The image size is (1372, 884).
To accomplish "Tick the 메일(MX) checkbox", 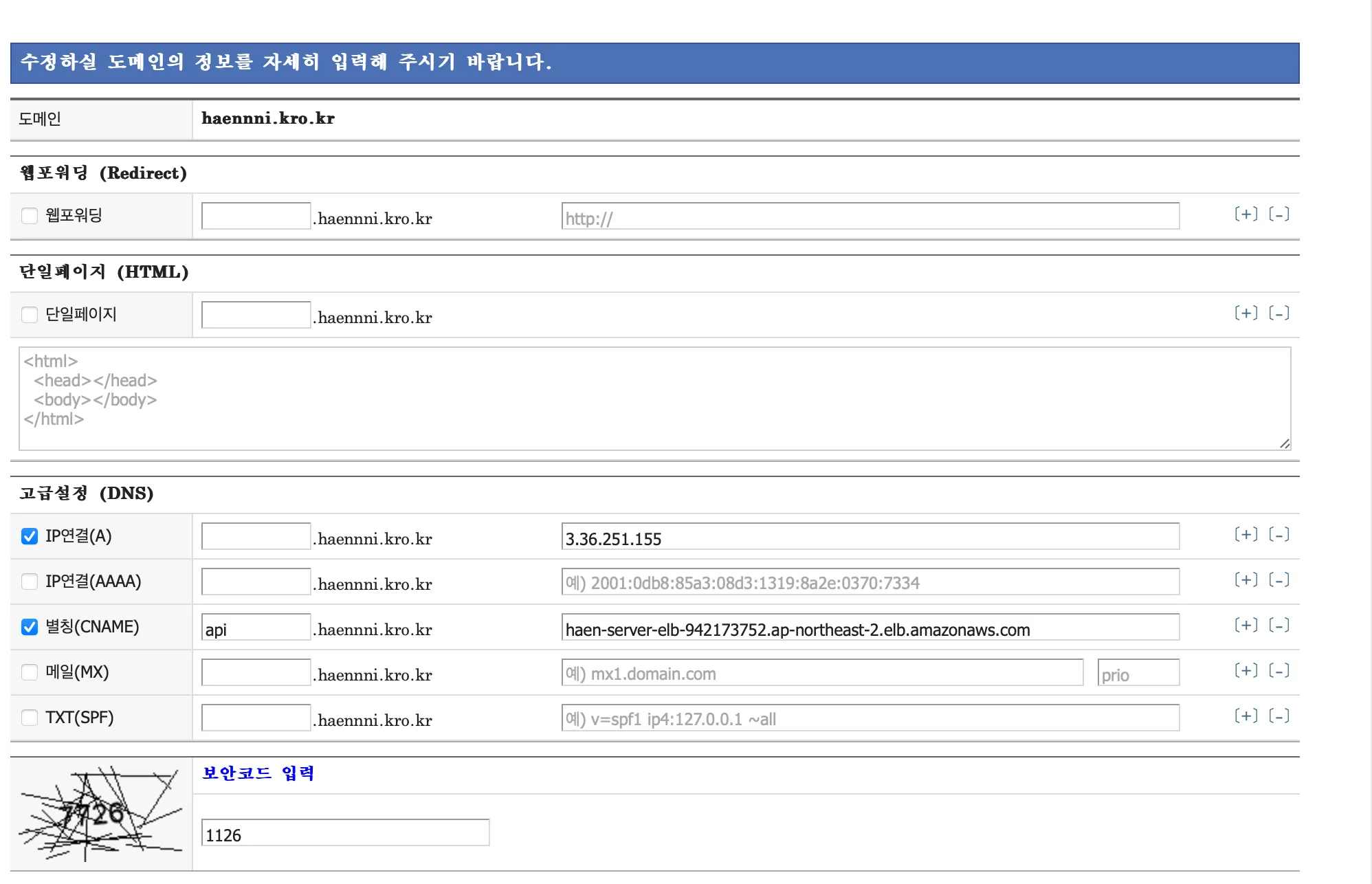I will [30, 672].
